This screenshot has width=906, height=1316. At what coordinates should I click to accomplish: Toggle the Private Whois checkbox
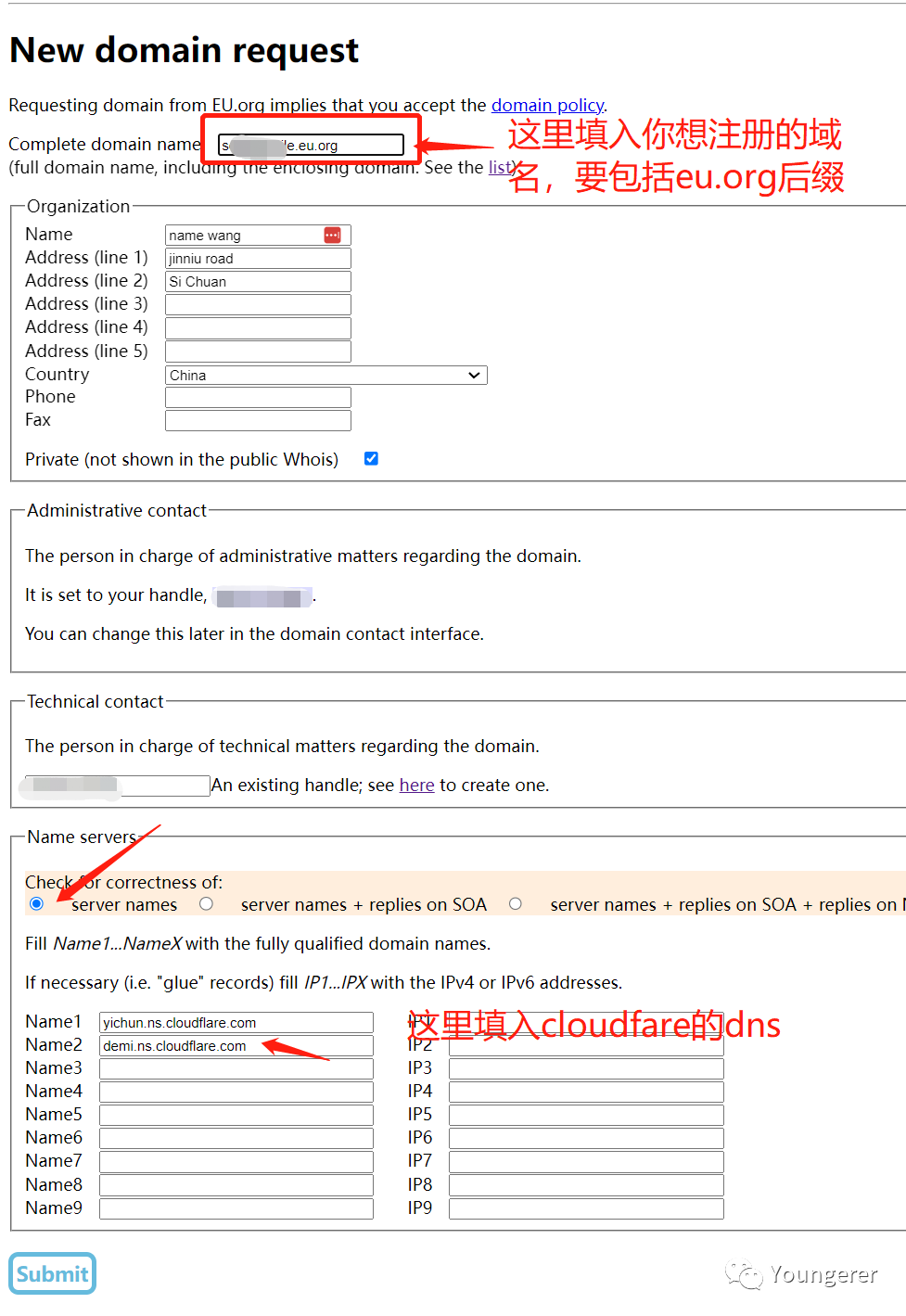[x=371, y=458]
